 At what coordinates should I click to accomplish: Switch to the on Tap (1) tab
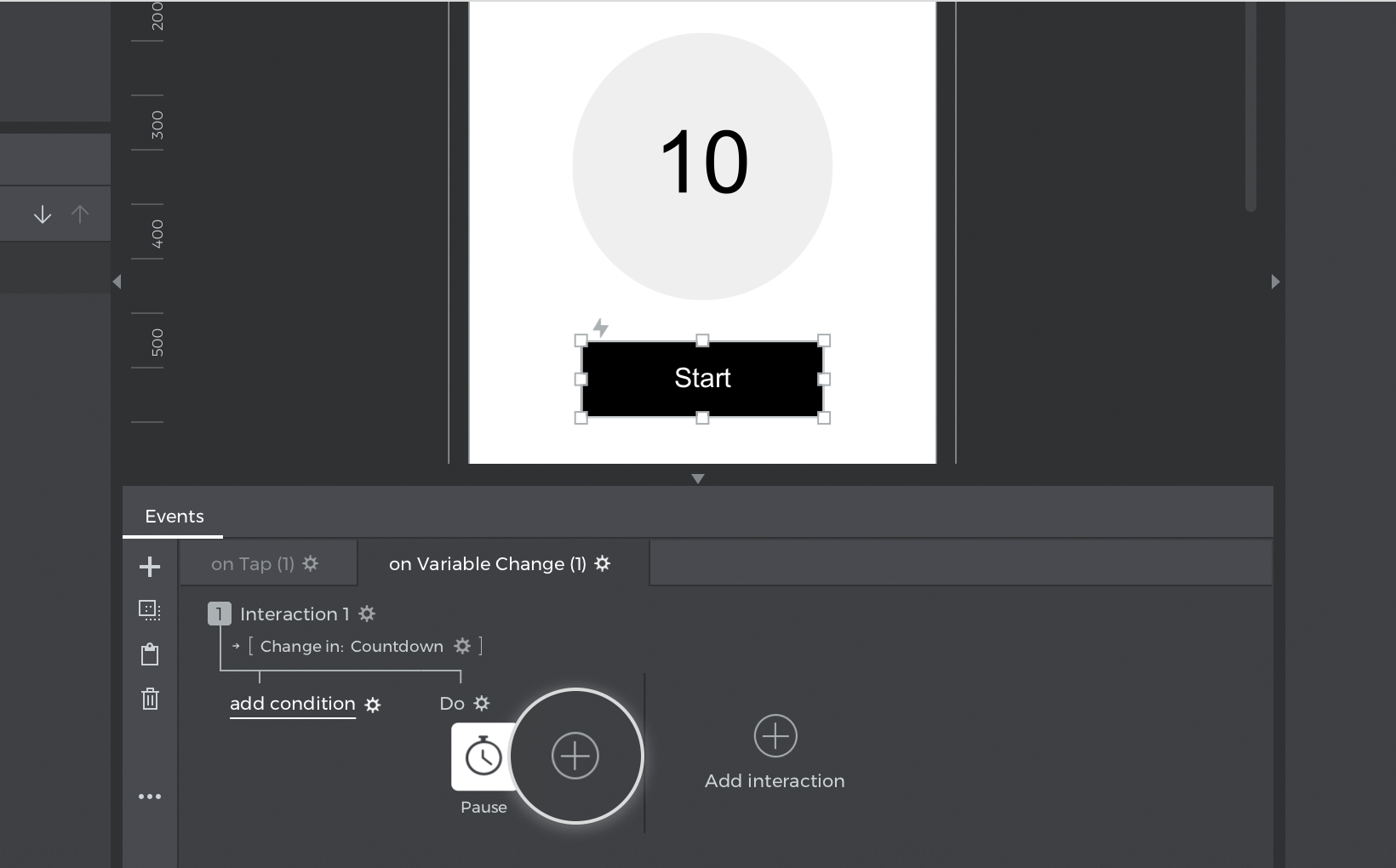268,563
